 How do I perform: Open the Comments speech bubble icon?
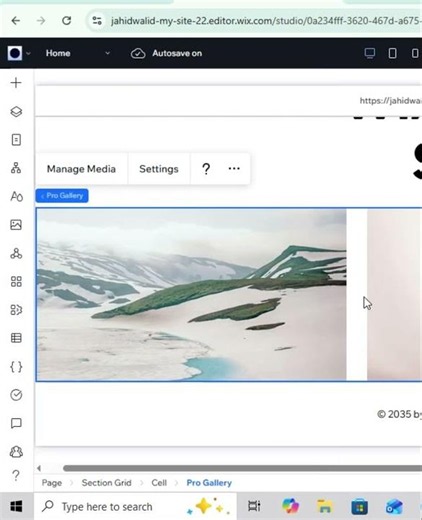(16, 423)
